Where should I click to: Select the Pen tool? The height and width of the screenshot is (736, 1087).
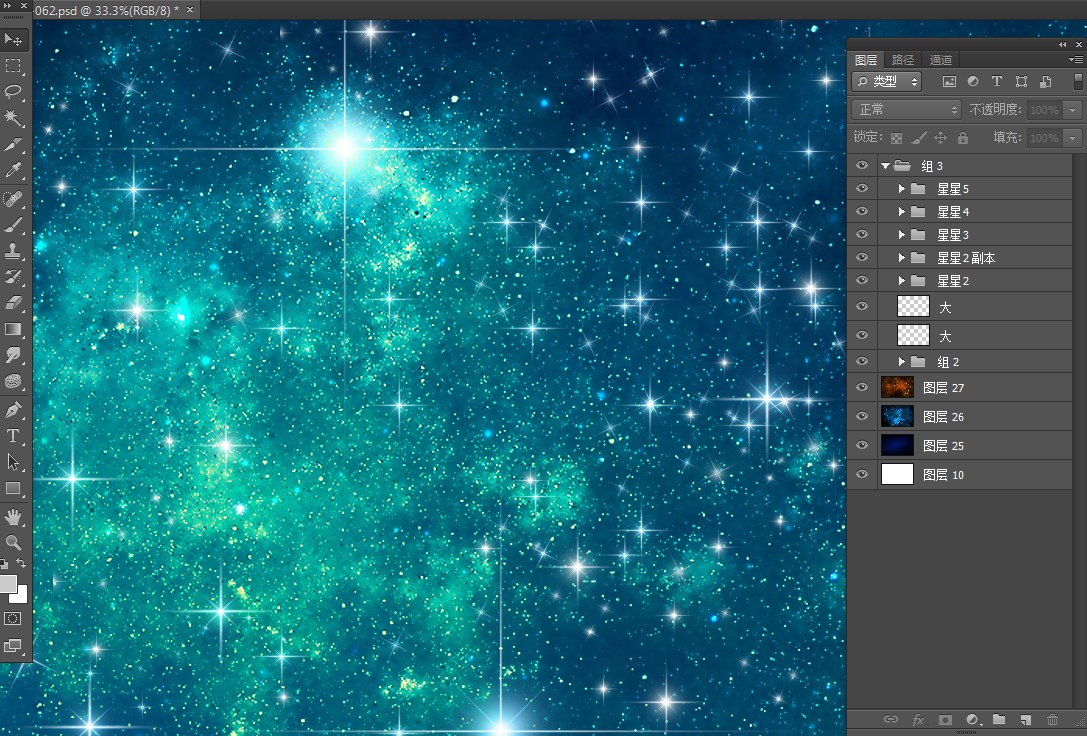(13, 410)
